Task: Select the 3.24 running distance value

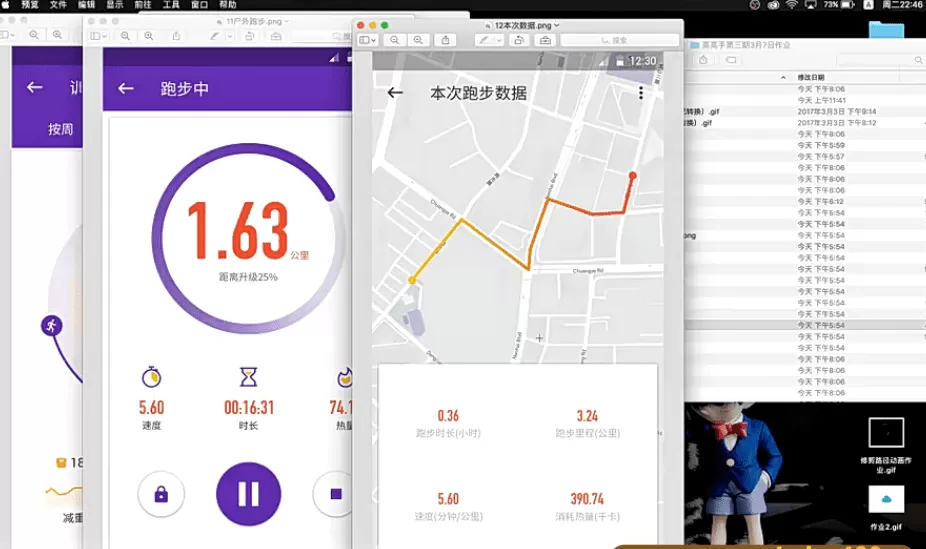Action: click(x=587, y=416)
